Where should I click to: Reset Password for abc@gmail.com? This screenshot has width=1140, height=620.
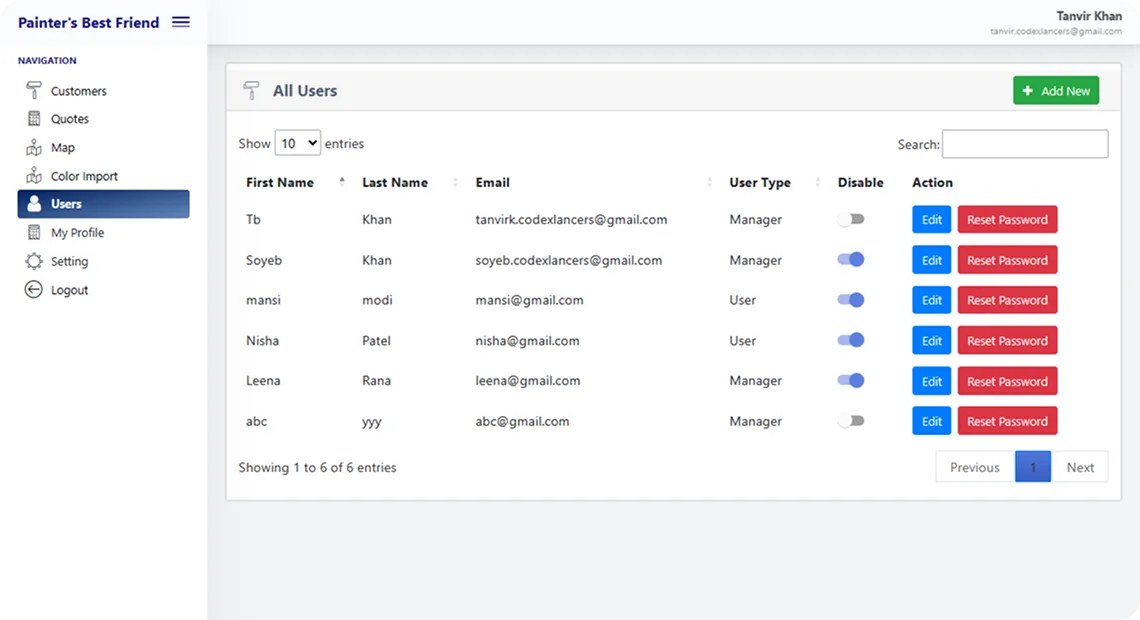(x=1007, y=422)
